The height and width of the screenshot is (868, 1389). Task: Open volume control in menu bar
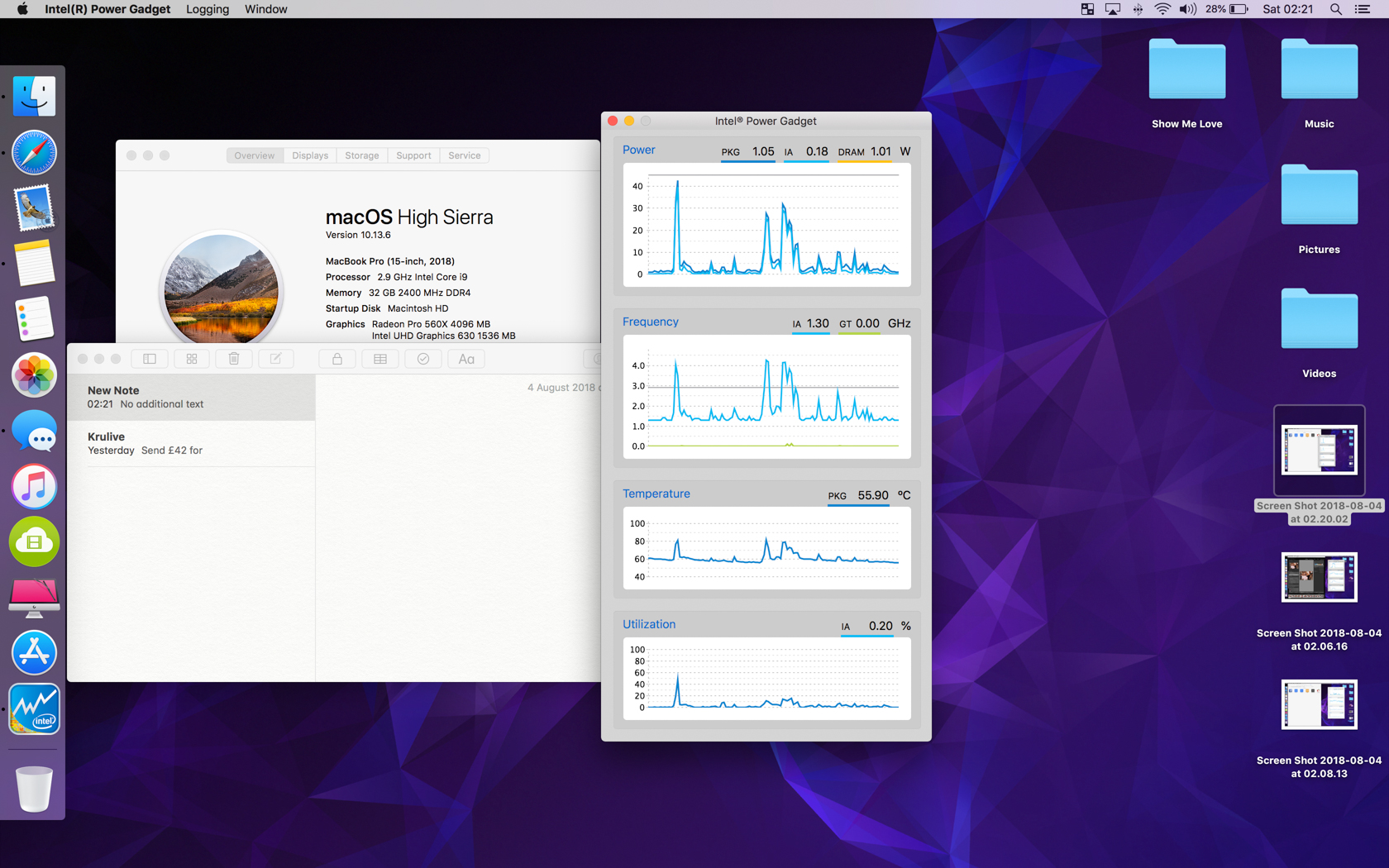(x=1188, y=9)
